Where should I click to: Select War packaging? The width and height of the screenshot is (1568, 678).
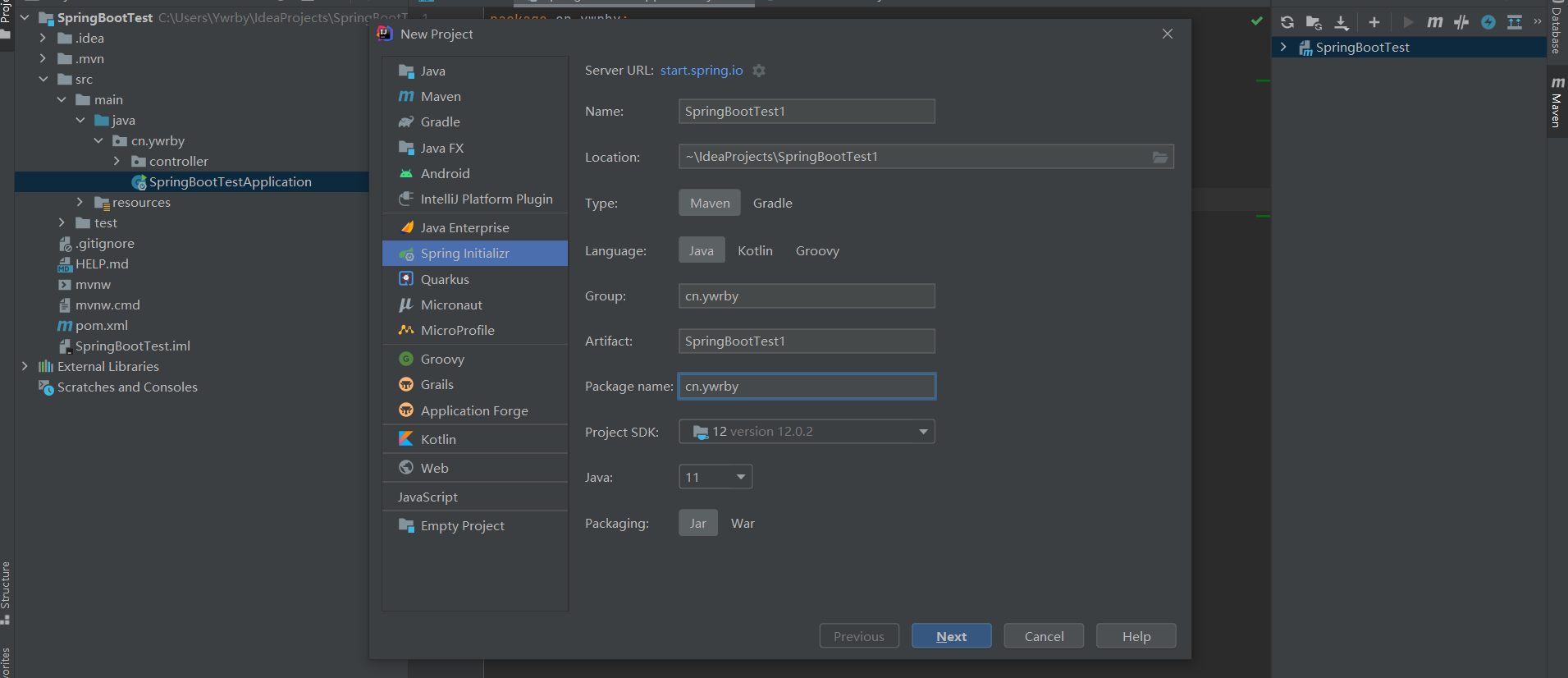[743, 523]
